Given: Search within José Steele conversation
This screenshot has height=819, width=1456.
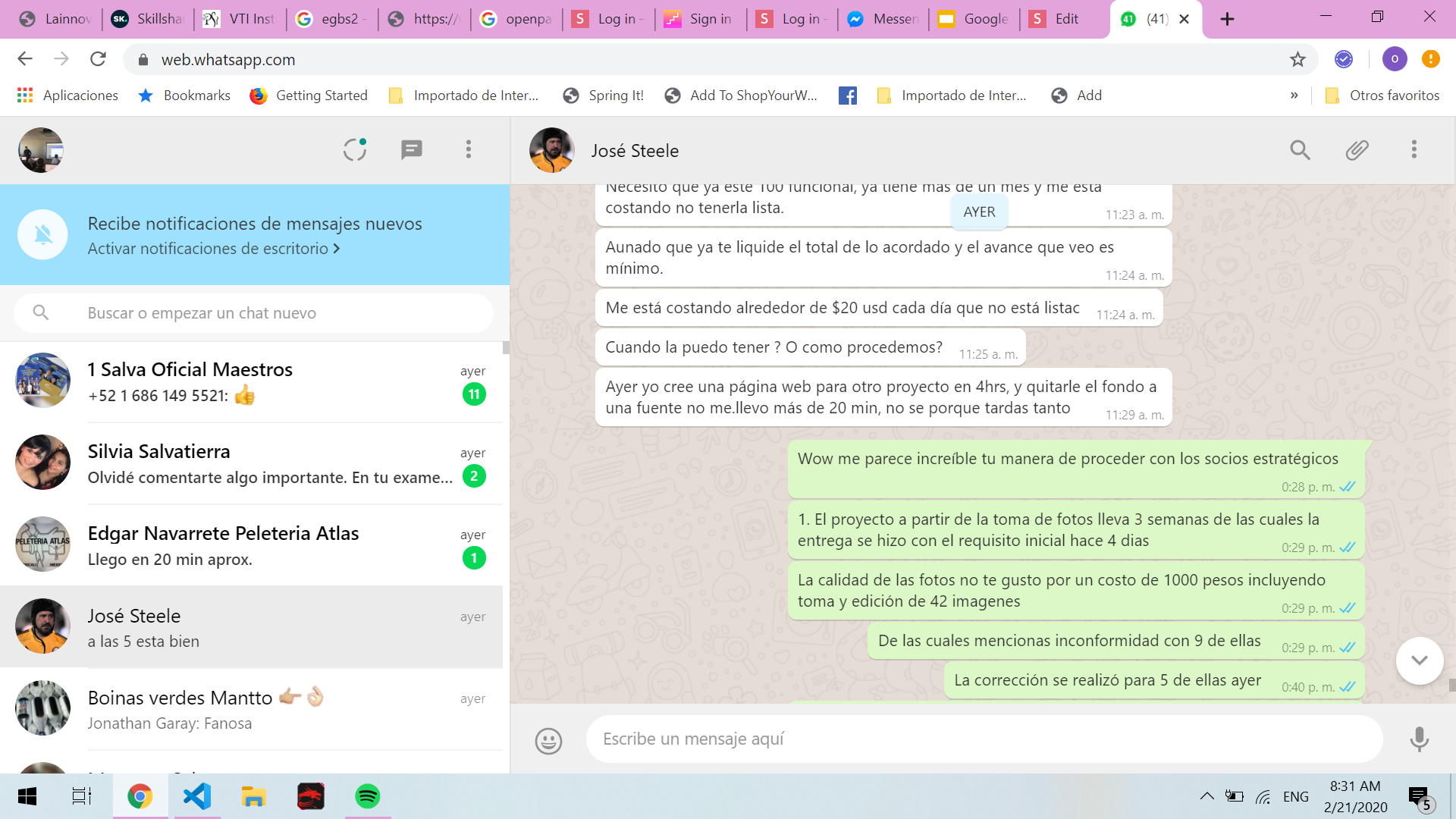Looking at the screenshot, I should tap(1300, 150).
